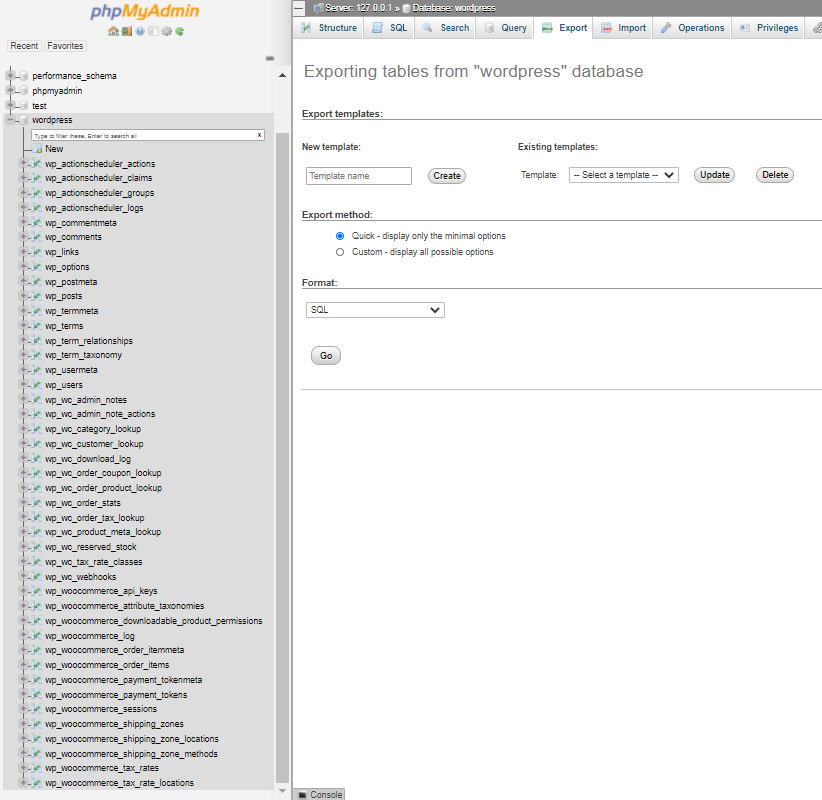Click the wp_comments table icon
The height and width of the screenshot is (800, 822).
36,237
